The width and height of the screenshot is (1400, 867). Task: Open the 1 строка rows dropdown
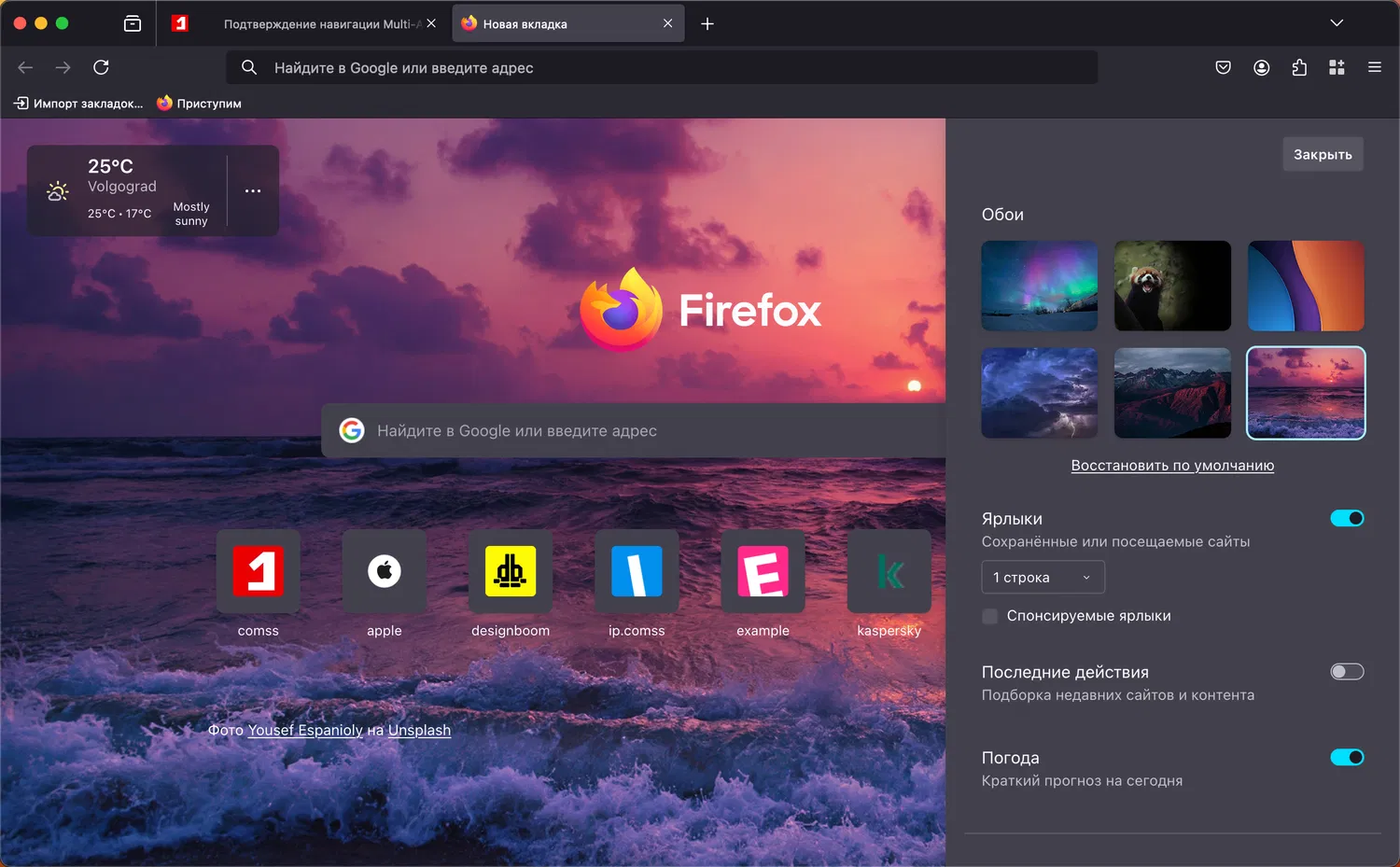point(1043,577)
